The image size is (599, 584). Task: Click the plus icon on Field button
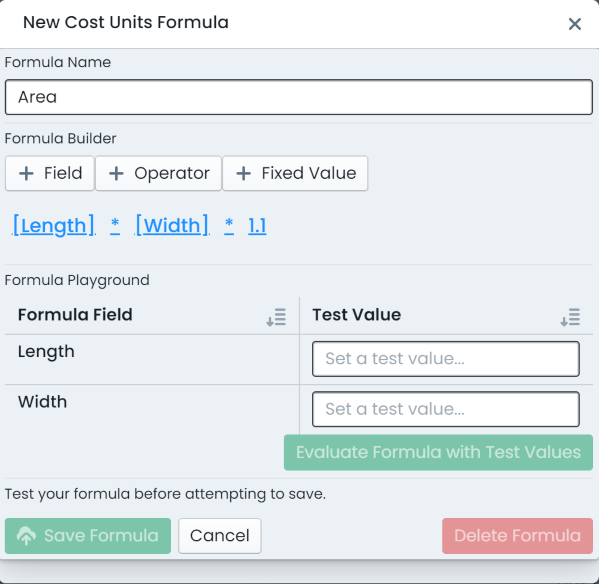26,173
